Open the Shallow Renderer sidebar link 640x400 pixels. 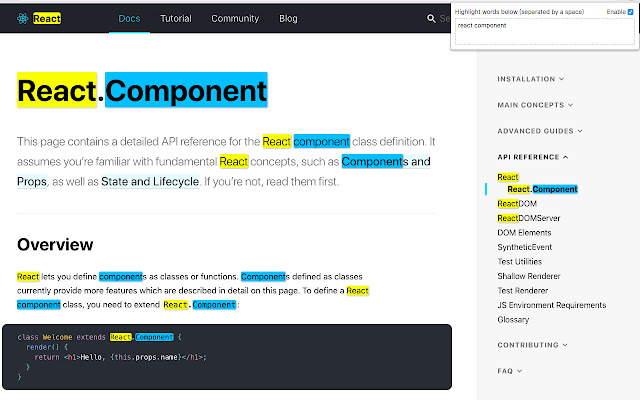click(x=529, y=276)
